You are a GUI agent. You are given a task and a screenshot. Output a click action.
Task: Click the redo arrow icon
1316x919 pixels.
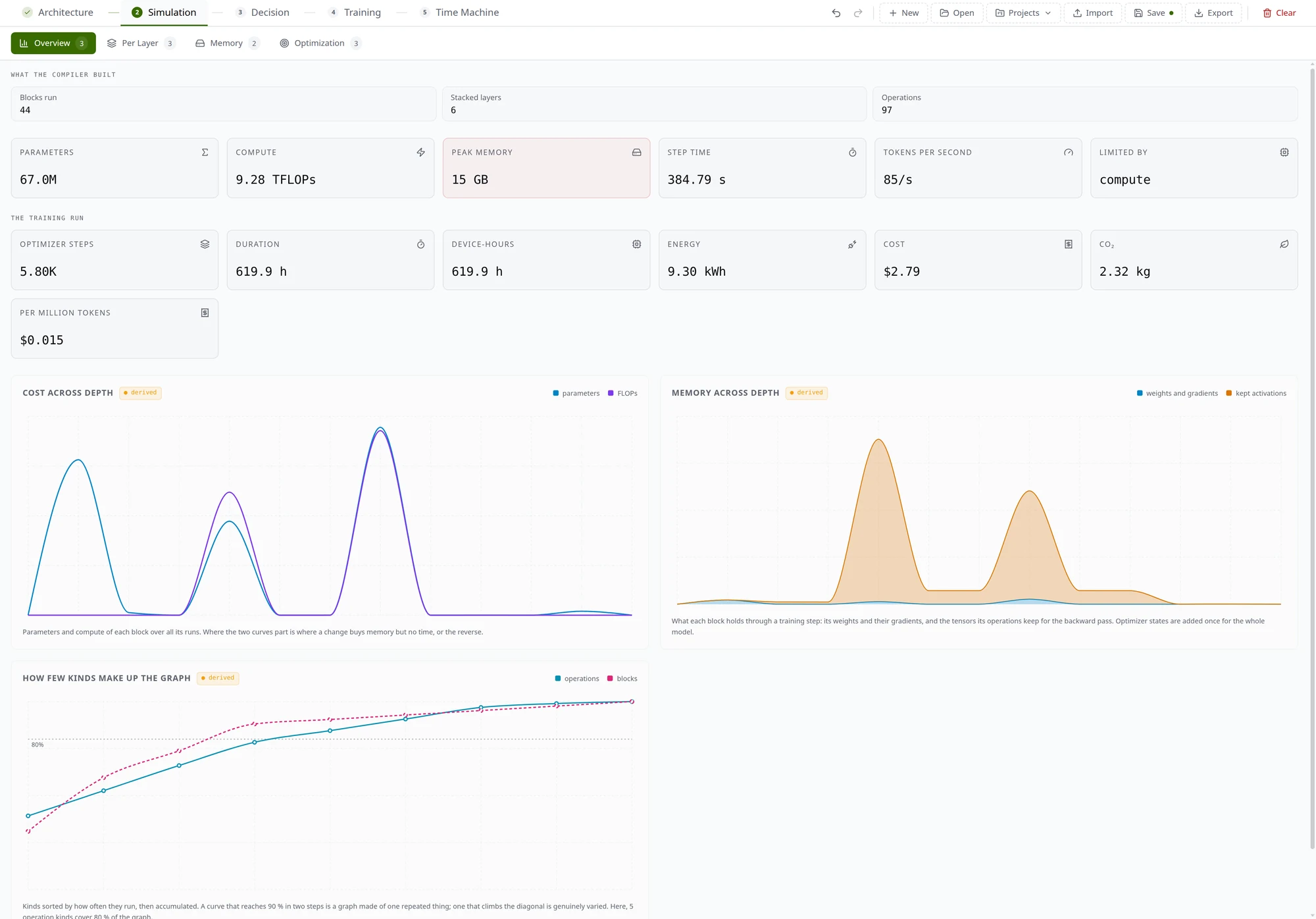tap(858, 13)
